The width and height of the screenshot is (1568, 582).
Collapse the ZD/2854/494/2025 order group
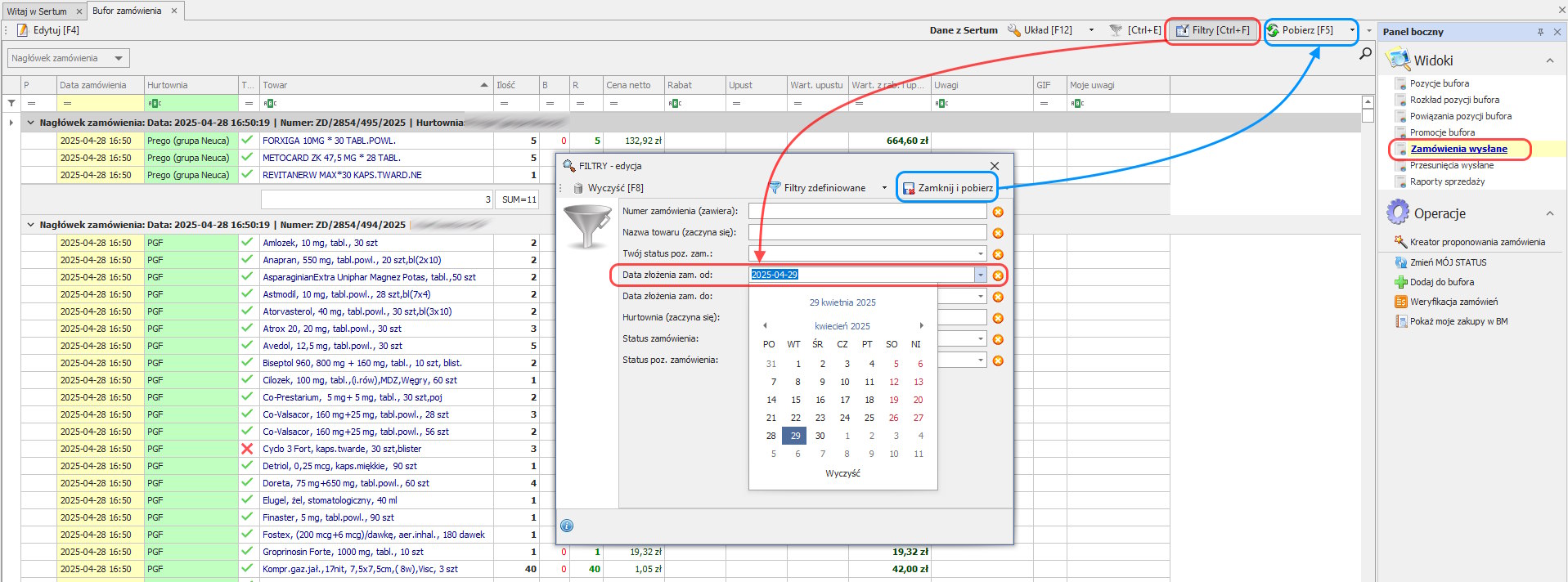(31, 225)
